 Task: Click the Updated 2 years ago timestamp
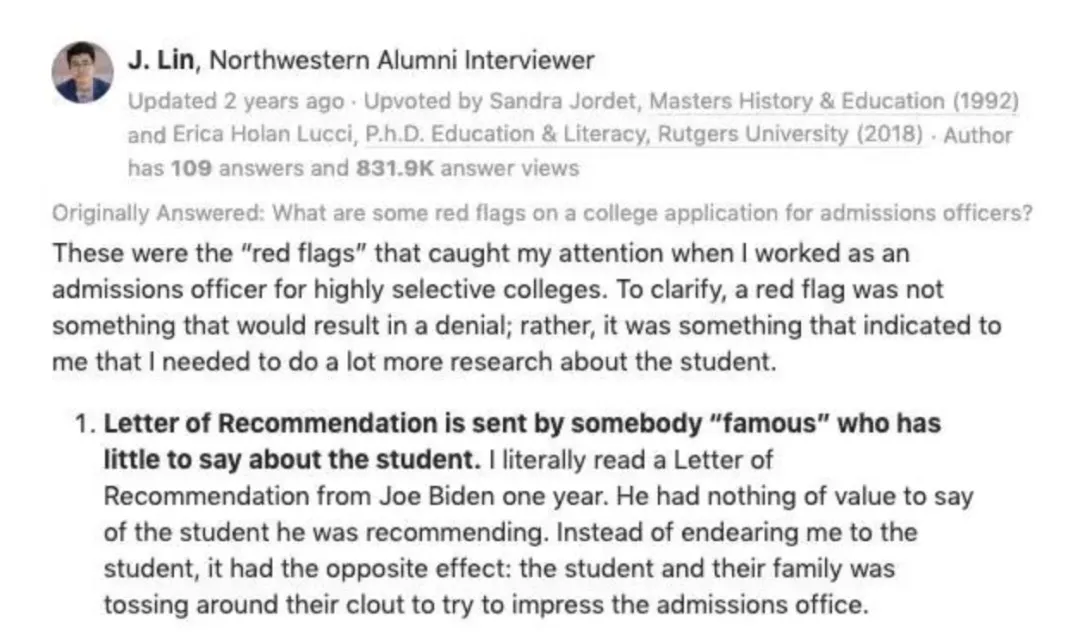tap(236, 101)
